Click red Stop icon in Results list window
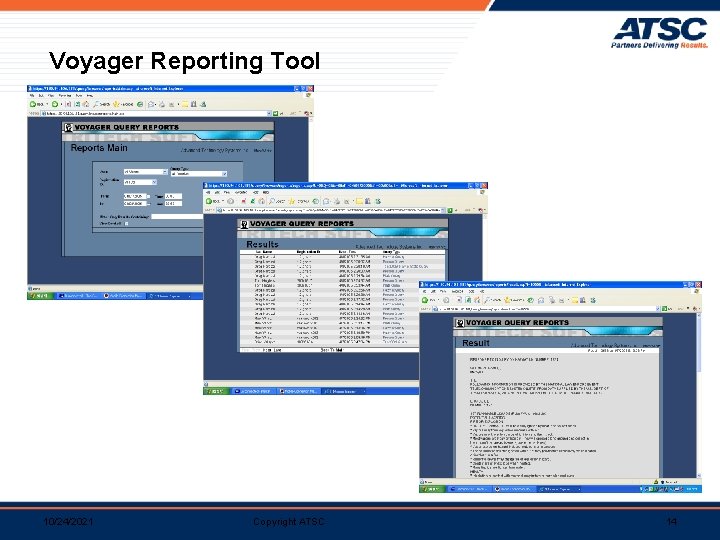 243,201
